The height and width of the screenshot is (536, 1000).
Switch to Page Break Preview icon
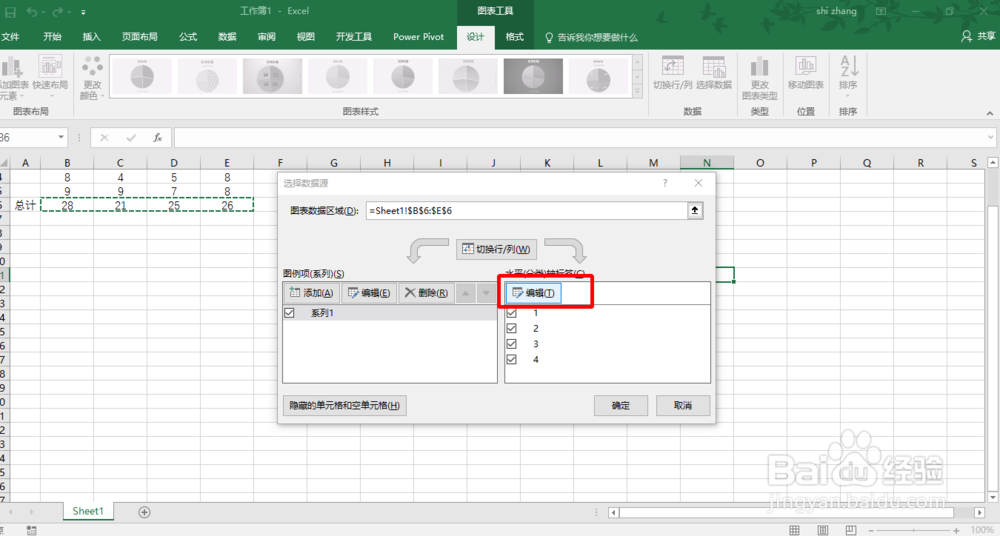[851, 530]
